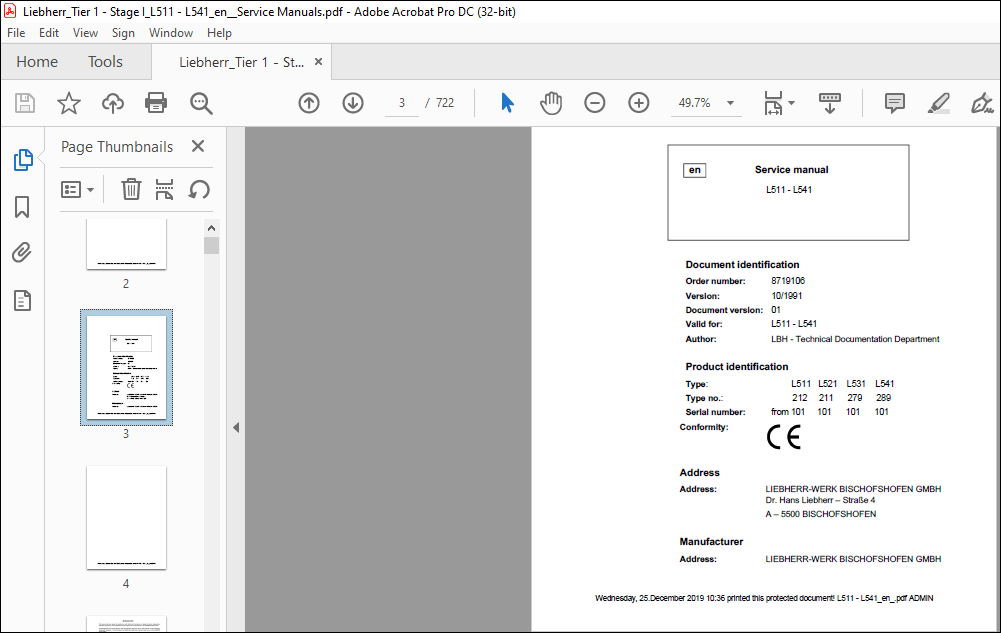The image size is (1001, 633).
Task: Click the CE conformity mark
Action: (783, 437)
